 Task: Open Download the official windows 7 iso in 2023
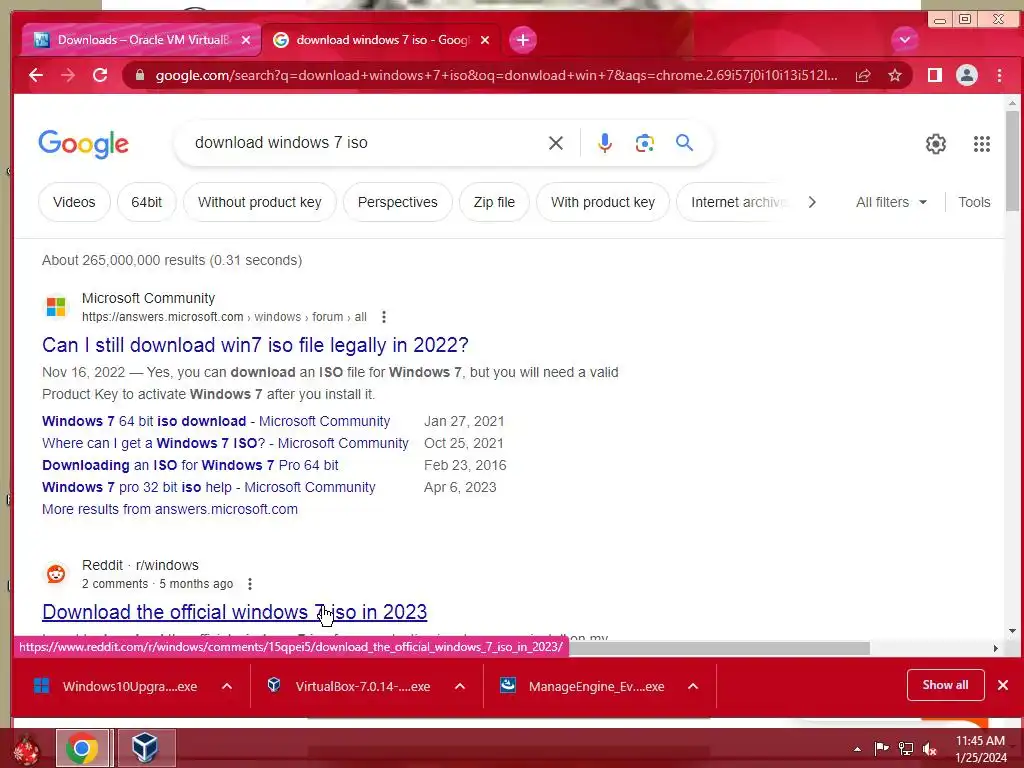pyautogui.click(x=234, y=612)
